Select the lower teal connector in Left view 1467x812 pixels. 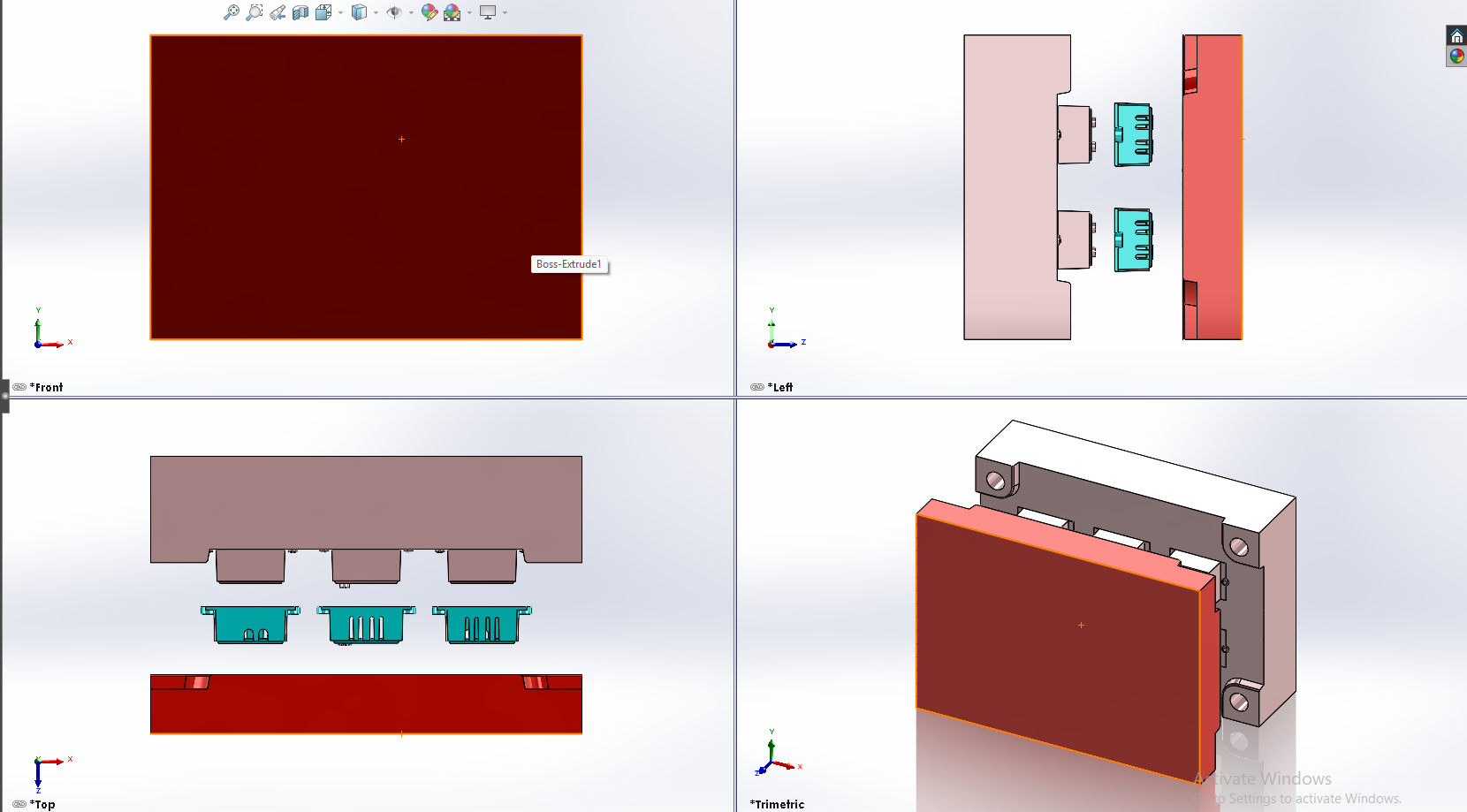(x=1133, y=239)
